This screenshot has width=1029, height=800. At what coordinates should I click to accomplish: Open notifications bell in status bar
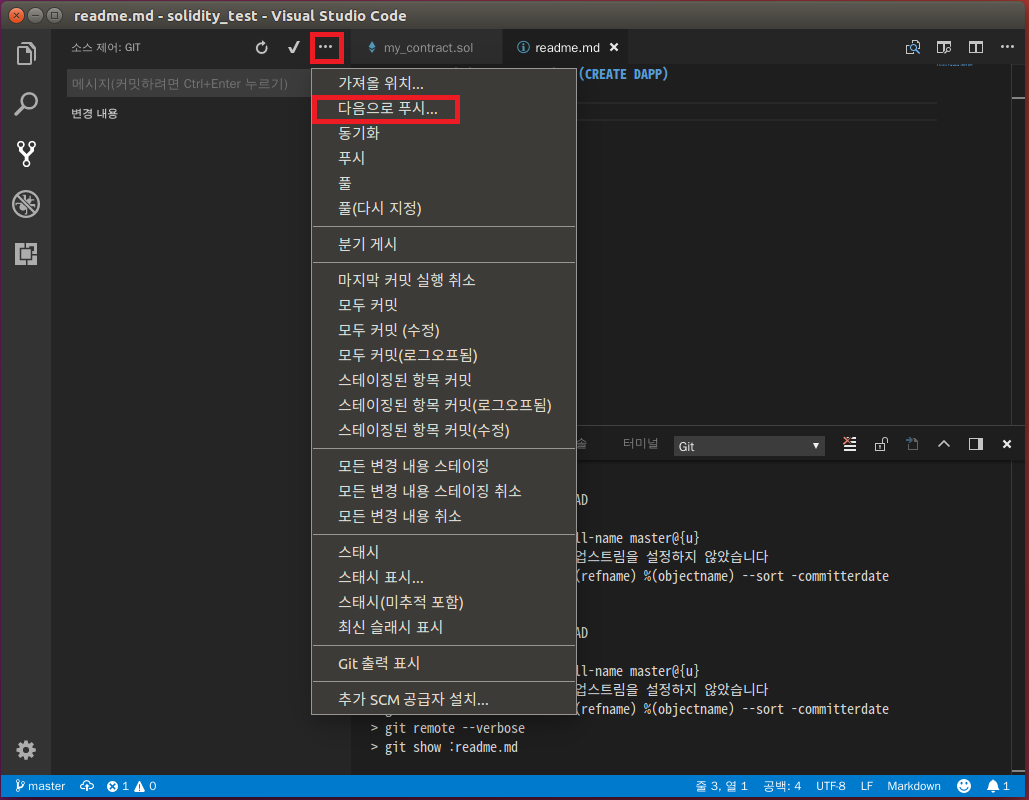998,786
